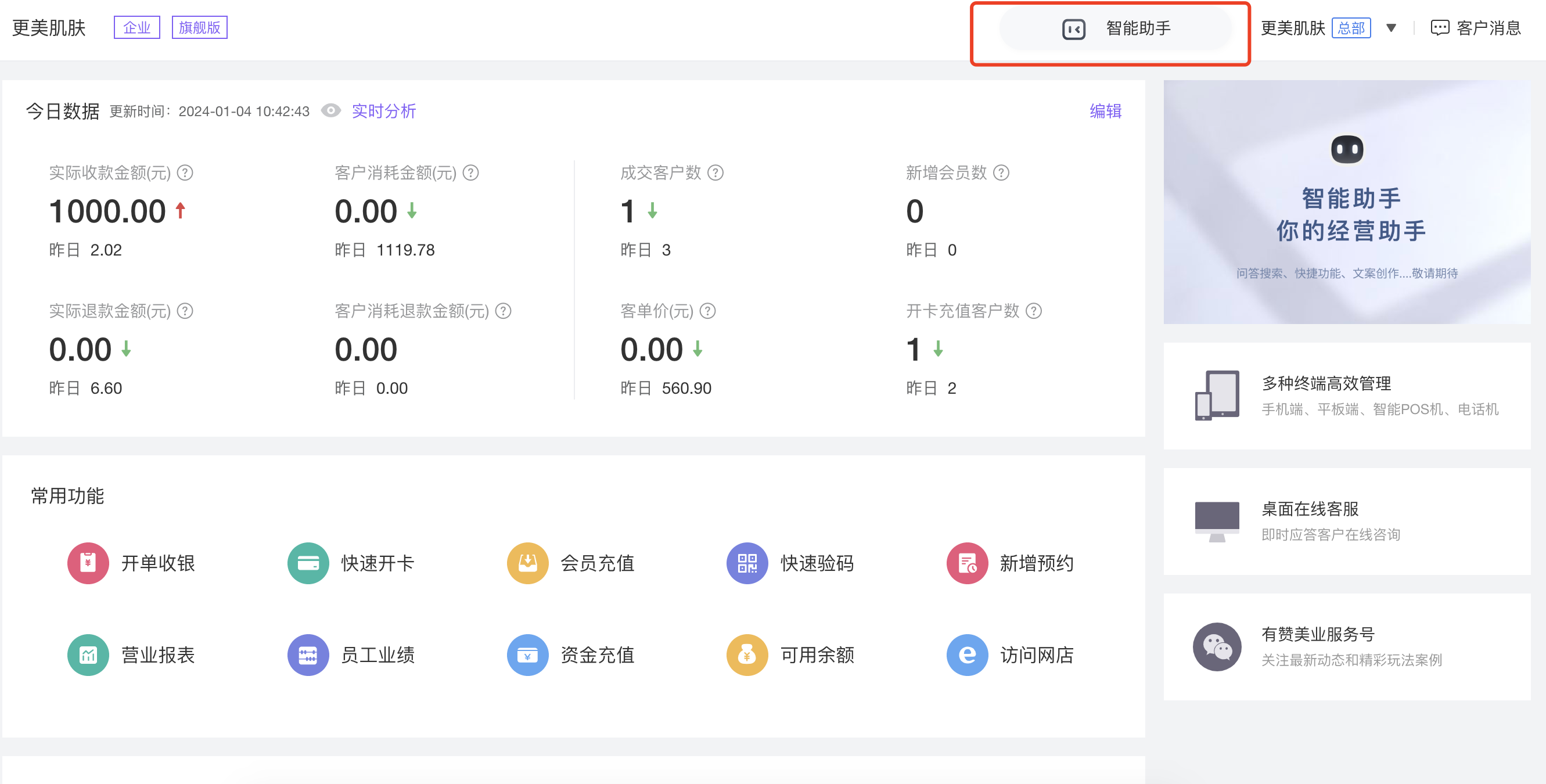Image resolution: width=1546 pixels, height=784 pixels.
Task: Click the 旗舰版 badge
Action: click(199, 28)
